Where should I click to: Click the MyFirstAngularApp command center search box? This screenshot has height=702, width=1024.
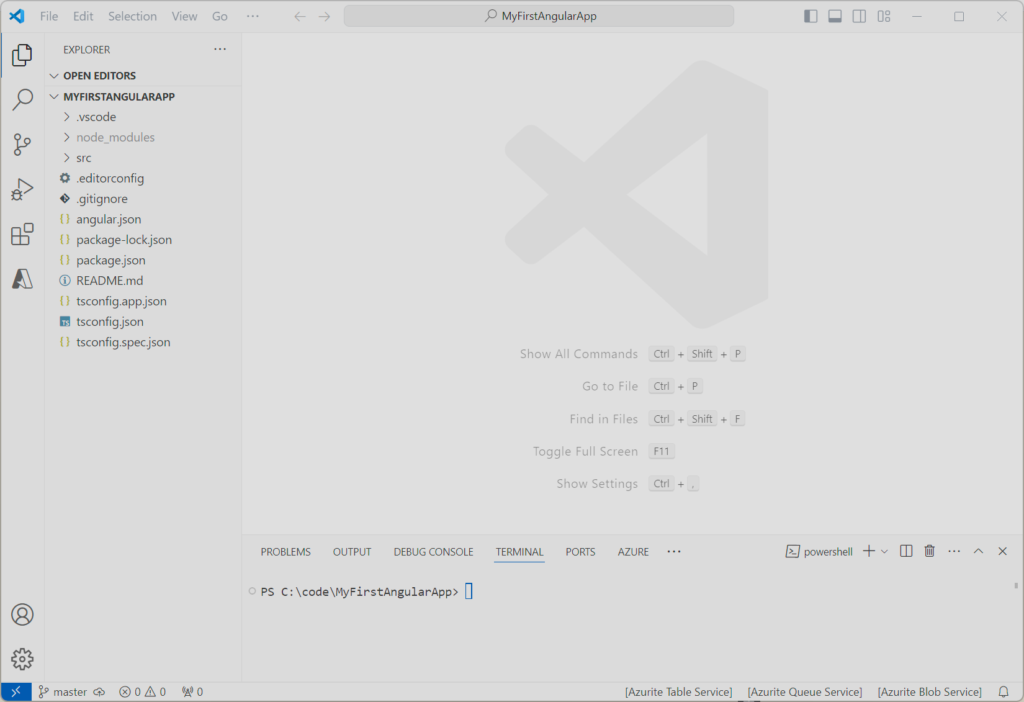[x=539, y=16]
